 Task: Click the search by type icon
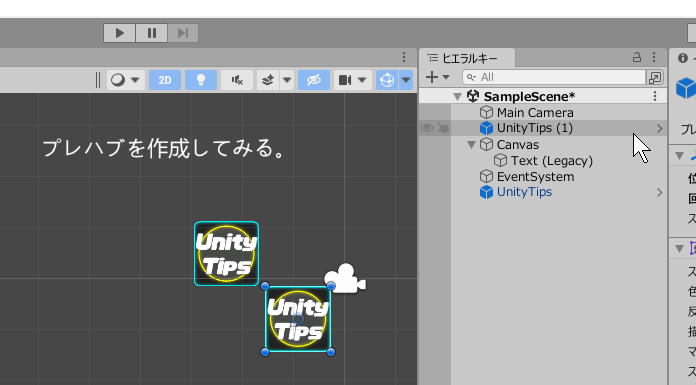[x=655, y=77]
